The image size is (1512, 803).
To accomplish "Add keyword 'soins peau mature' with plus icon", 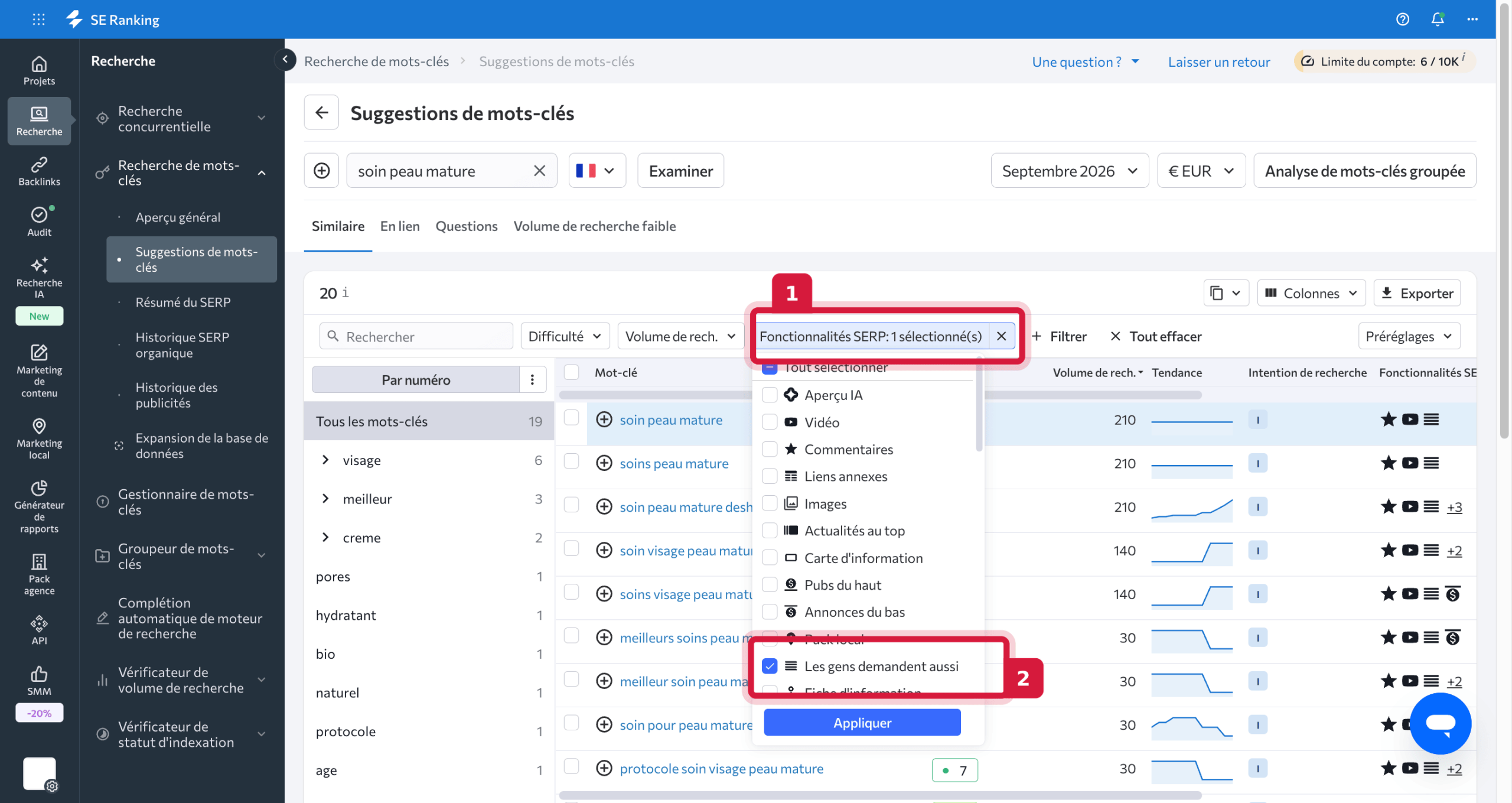I will point(604,463).
